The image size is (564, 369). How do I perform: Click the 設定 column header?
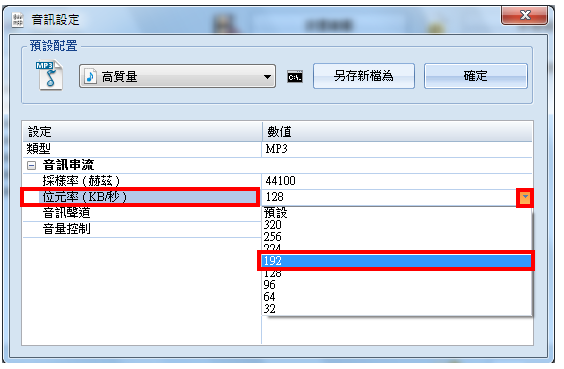click(142, 132)
